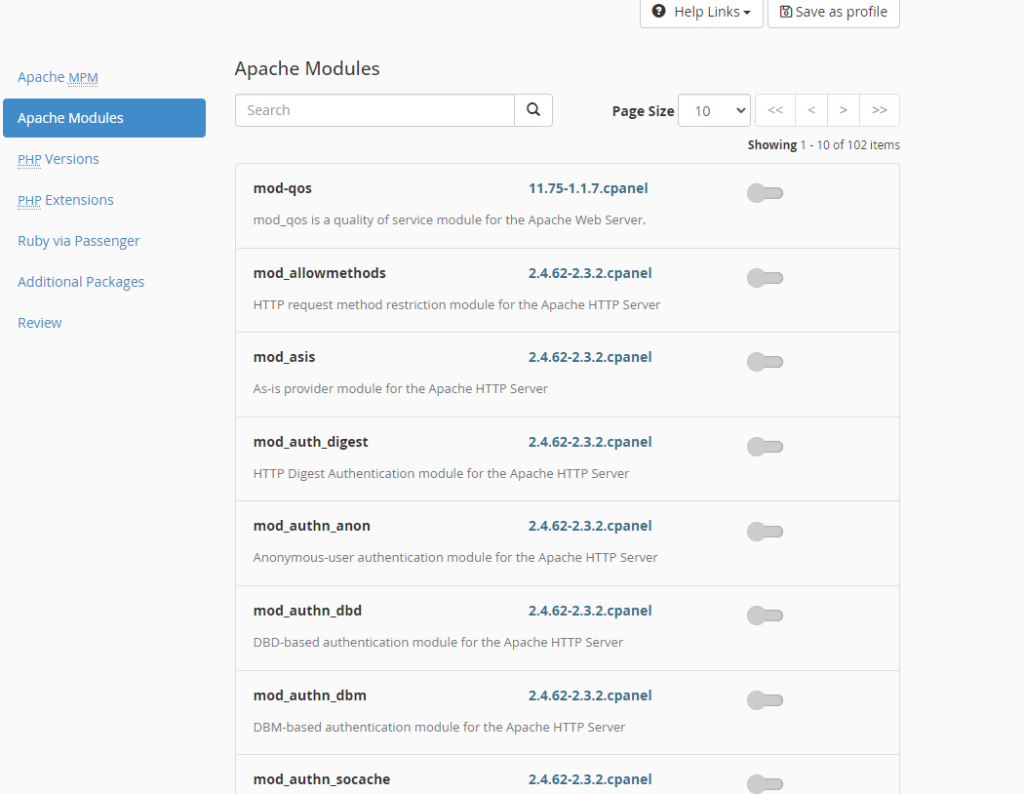1024x794 pixels.
Task: Enable the mod_auth_digest toggle
Action: click(765, 447)
